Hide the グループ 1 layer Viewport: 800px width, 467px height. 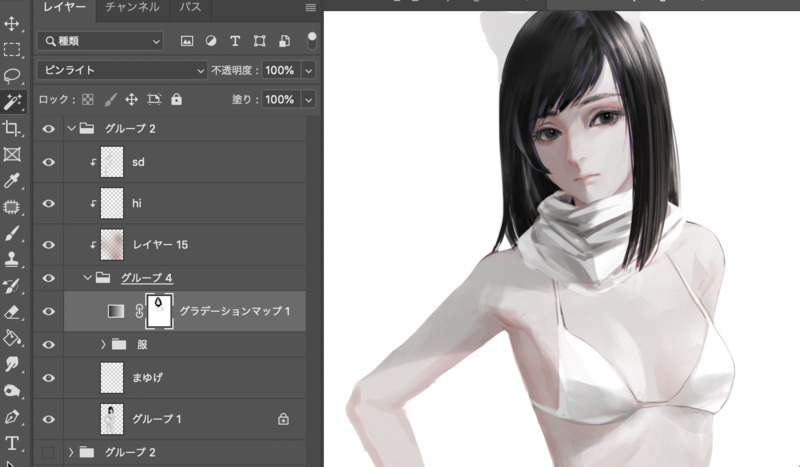48,419
